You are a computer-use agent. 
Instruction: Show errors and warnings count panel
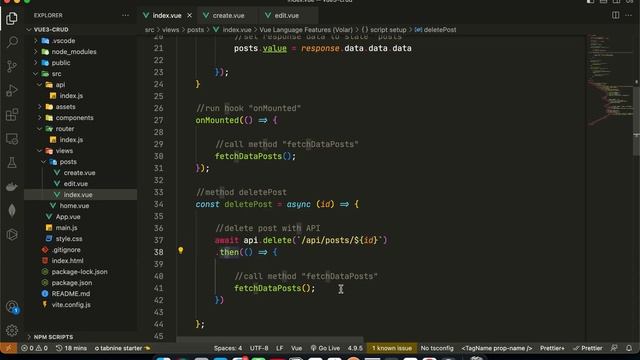tap(35, 348)
